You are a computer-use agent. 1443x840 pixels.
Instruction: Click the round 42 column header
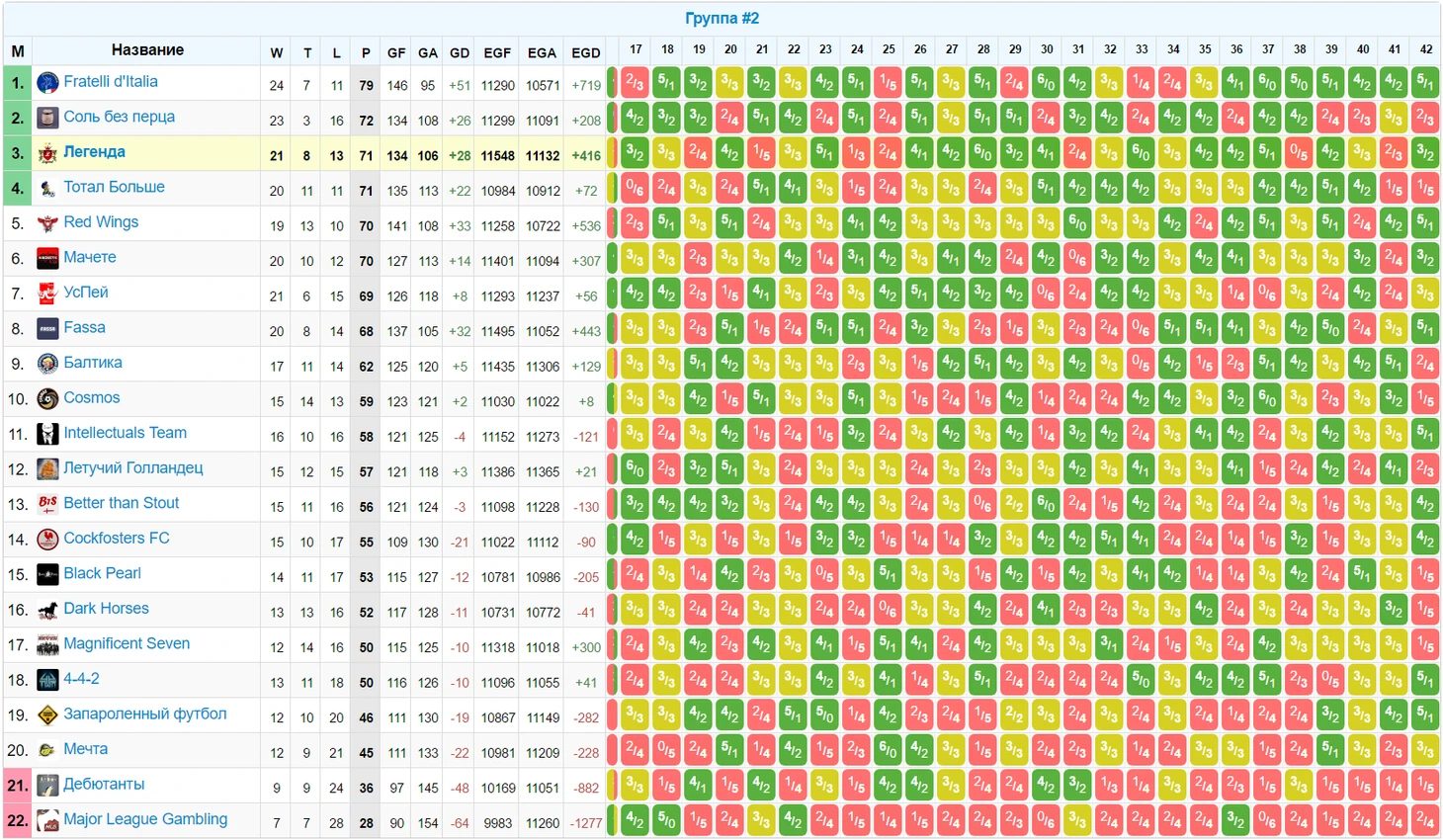pos(1426,49)
